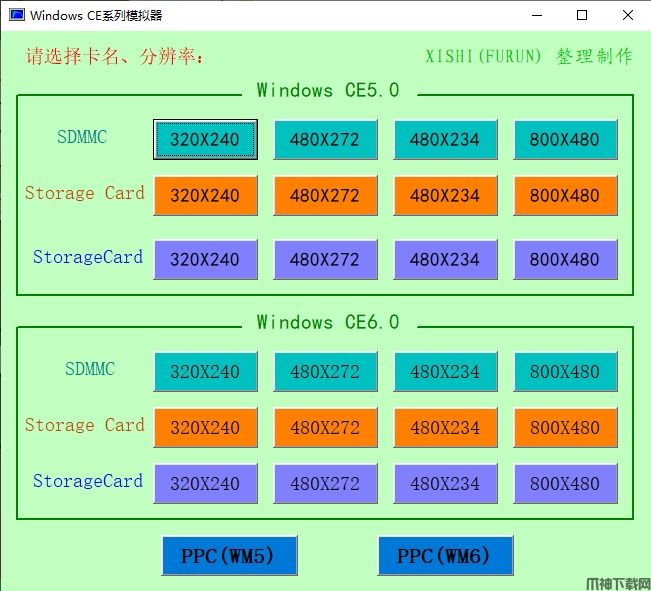Launch CE6.0 purple StorageCard 480X272

(x=325, y=483)
